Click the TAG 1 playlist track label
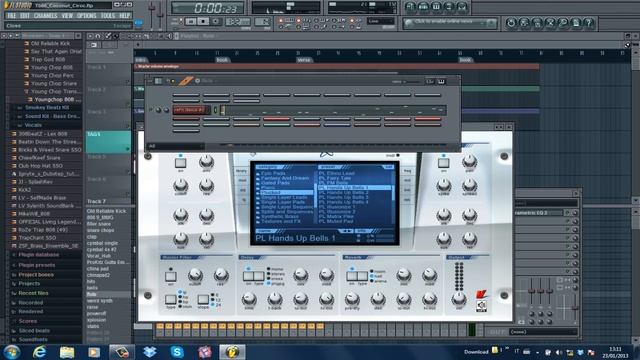Screen dimensions: 640x360 (108, 142)
